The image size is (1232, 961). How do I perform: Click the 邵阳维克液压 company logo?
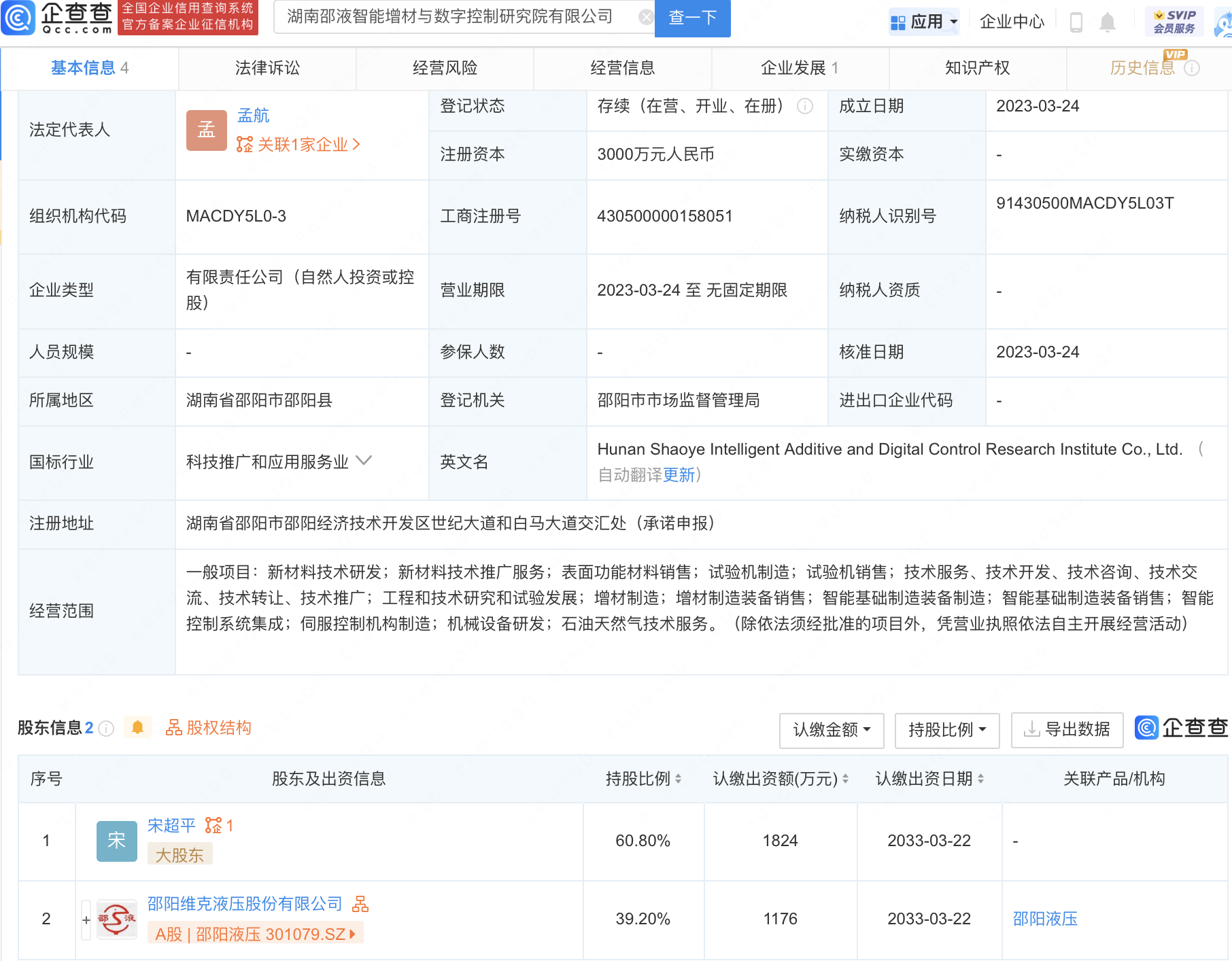(116, 919)
